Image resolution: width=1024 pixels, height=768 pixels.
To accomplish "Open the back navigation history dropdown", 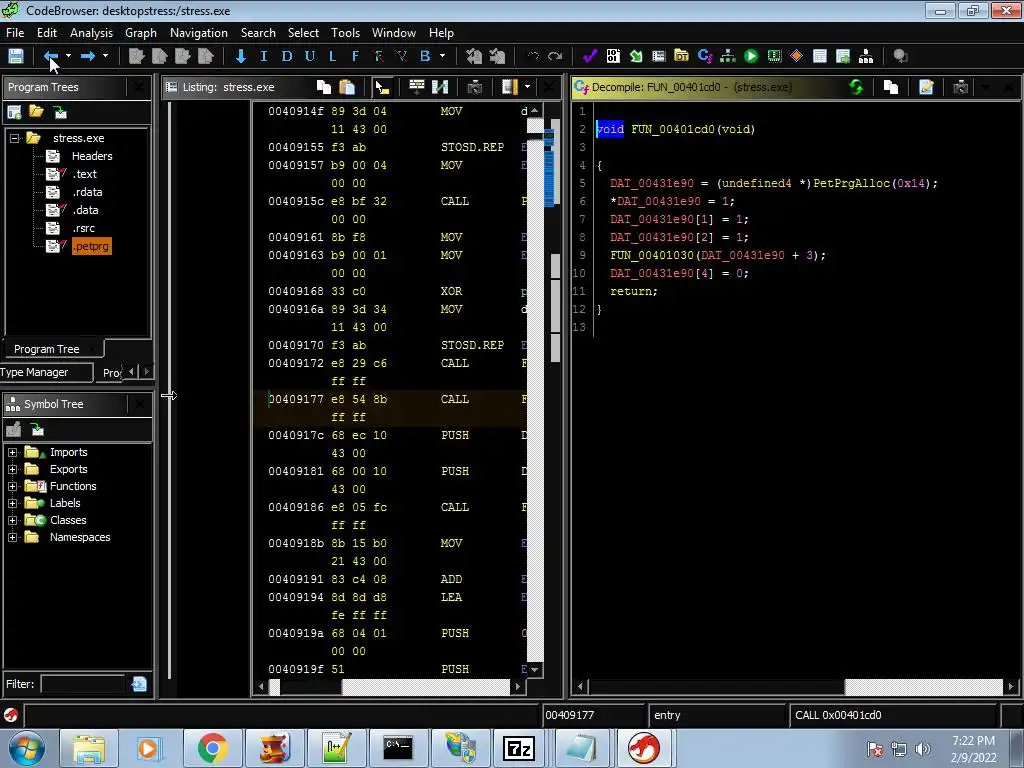I will (68, 56).
